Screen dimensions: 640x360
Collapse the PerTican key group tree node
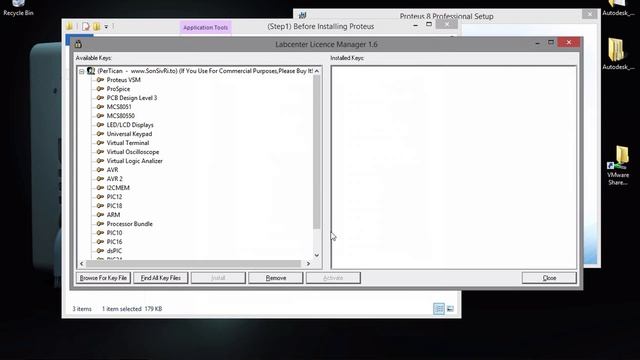[x=82, y=71]
